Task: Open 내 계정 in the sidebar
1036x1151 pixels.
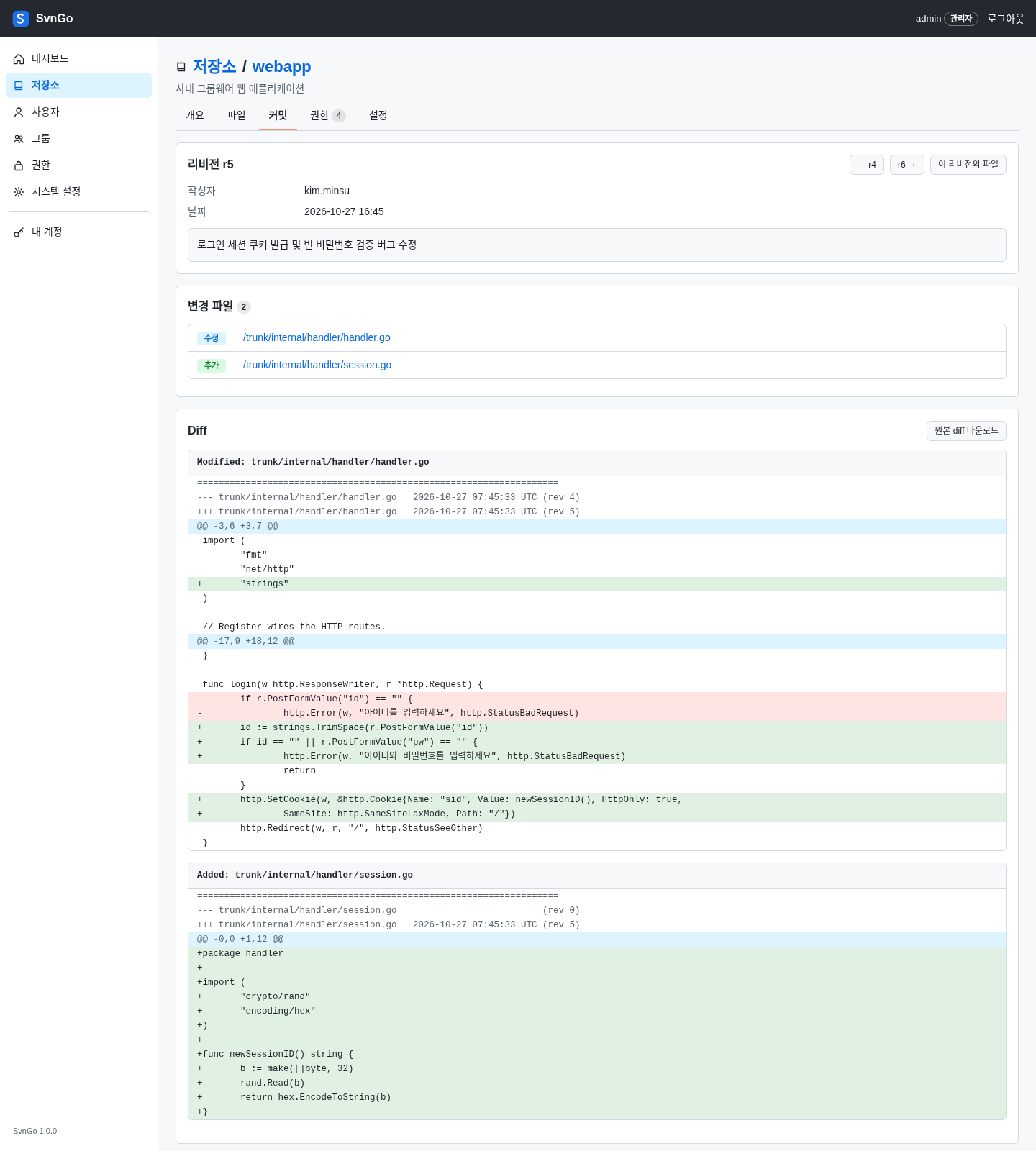Action: click(79, 232)
